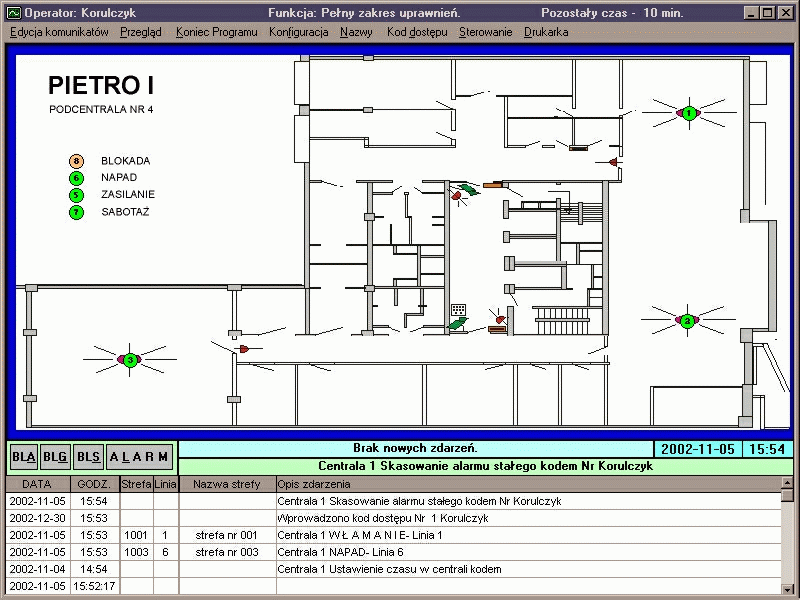This screenshot has width=800, height=600.
Task: Click the program icon in the title bar
Action: point(12,13)
